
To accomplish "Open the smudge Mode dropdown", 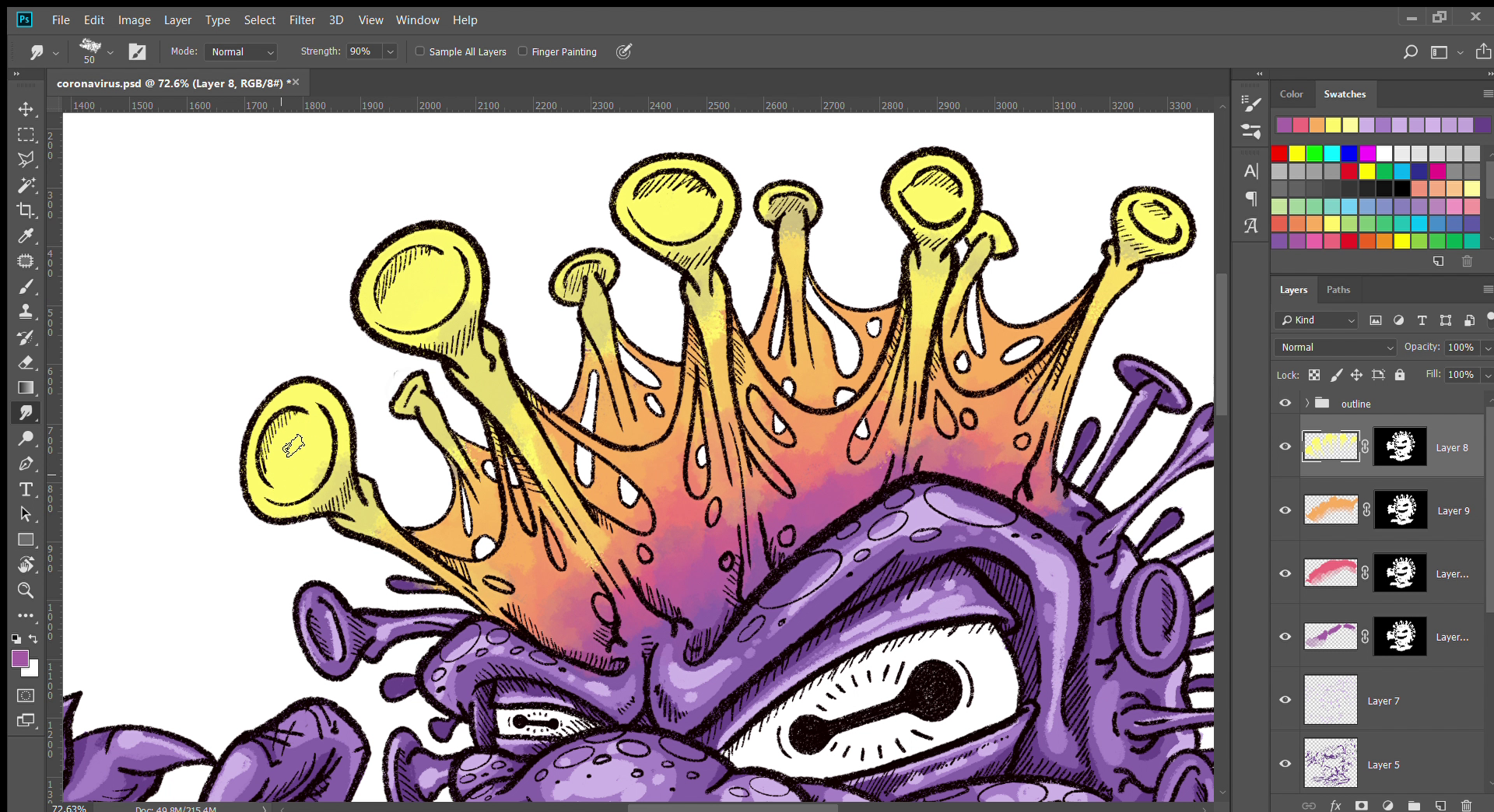I will pyautogui.click(x=242, y=51).
